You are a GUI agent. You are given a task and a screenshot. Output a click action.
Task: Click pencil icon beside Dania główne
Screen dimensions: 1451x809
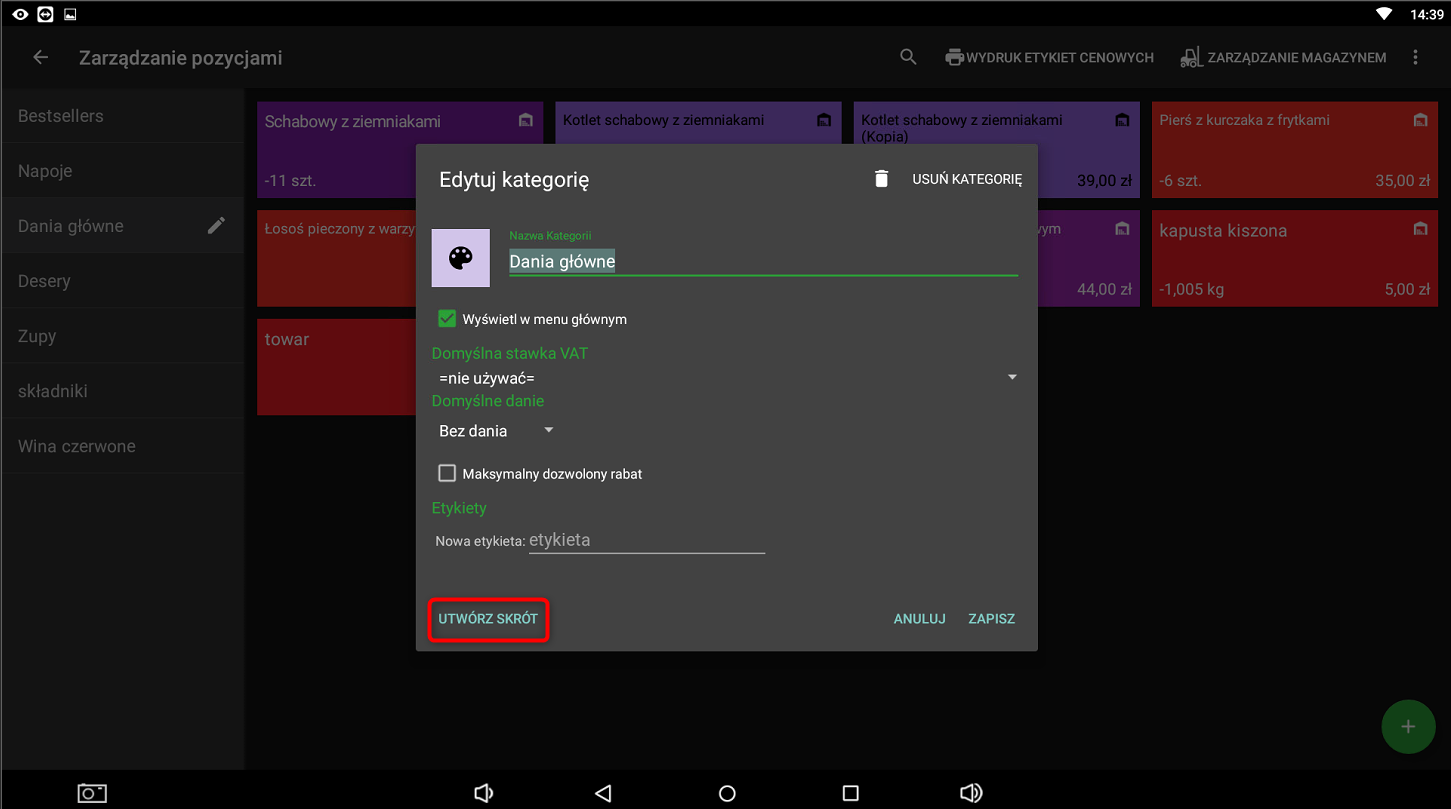tap(216, 226)
